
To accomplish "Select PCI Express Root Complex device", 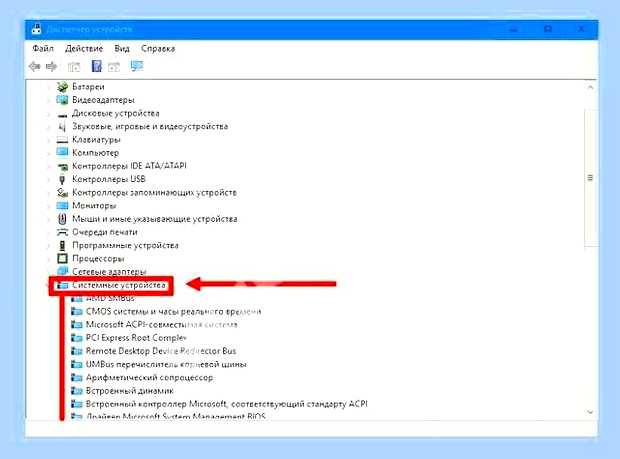I will 136,338.
